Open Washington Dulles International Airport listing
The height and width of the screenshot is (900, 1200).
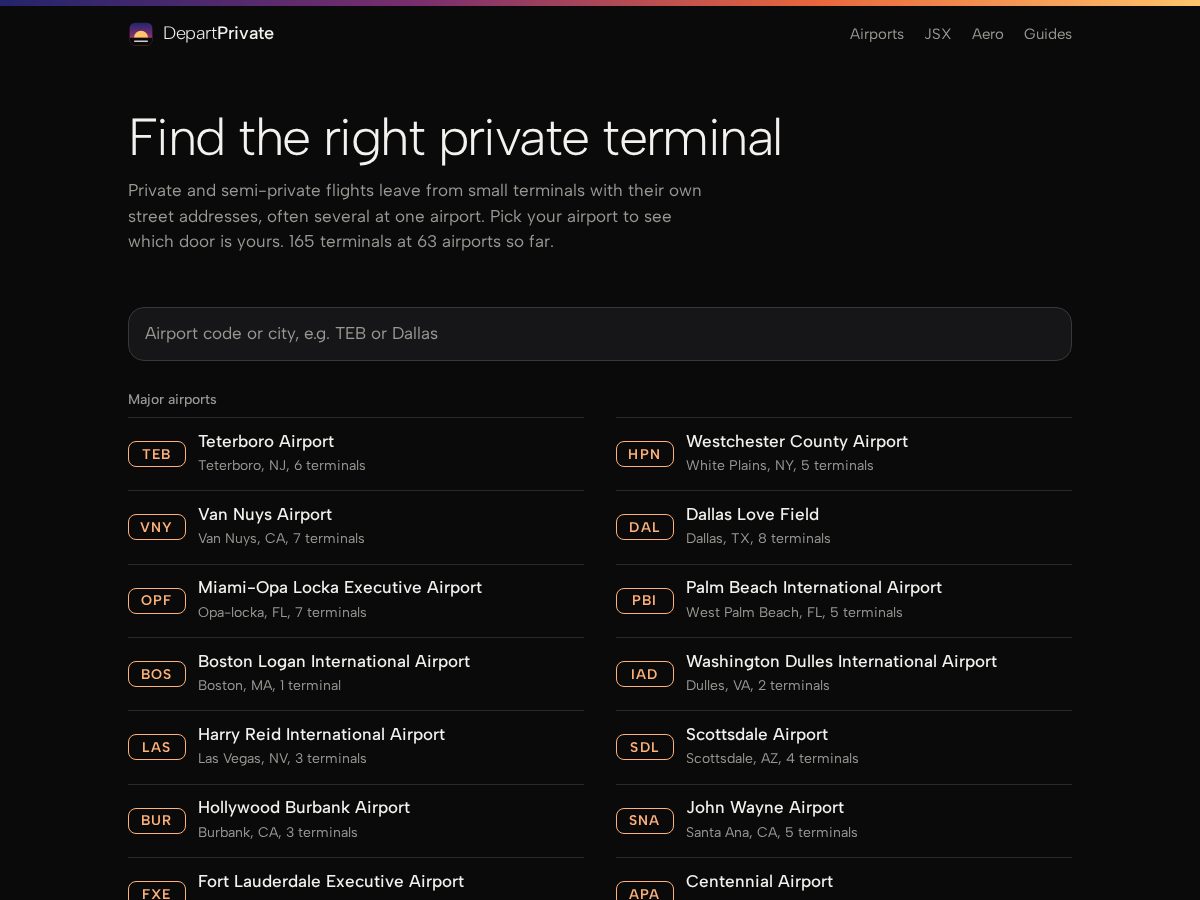coord(844,674)
